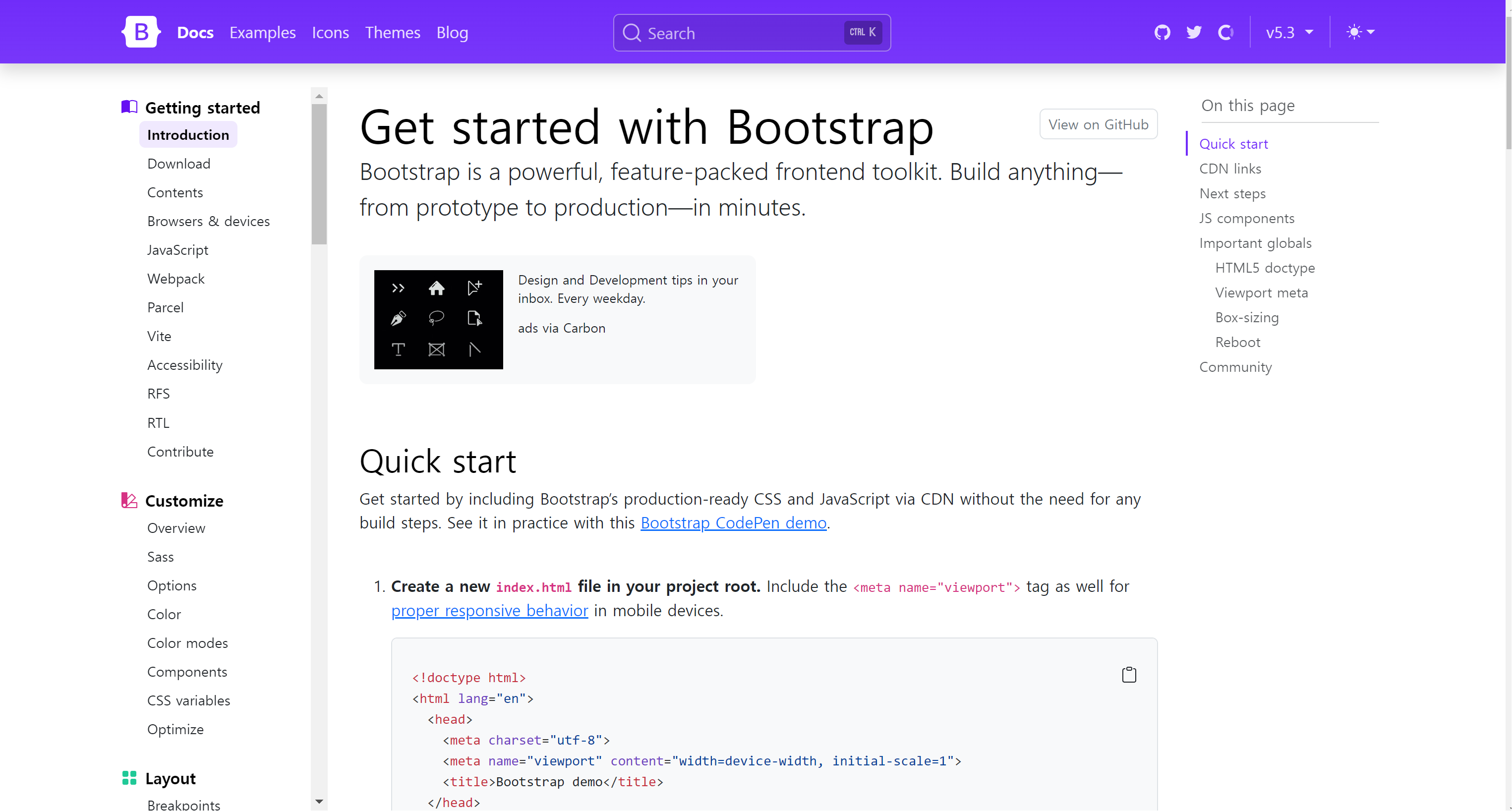Screen dimensions: 1512x811
Task: Open Accessibility in the sidebar
Action: pyautogui.click(x=185, y=364)
